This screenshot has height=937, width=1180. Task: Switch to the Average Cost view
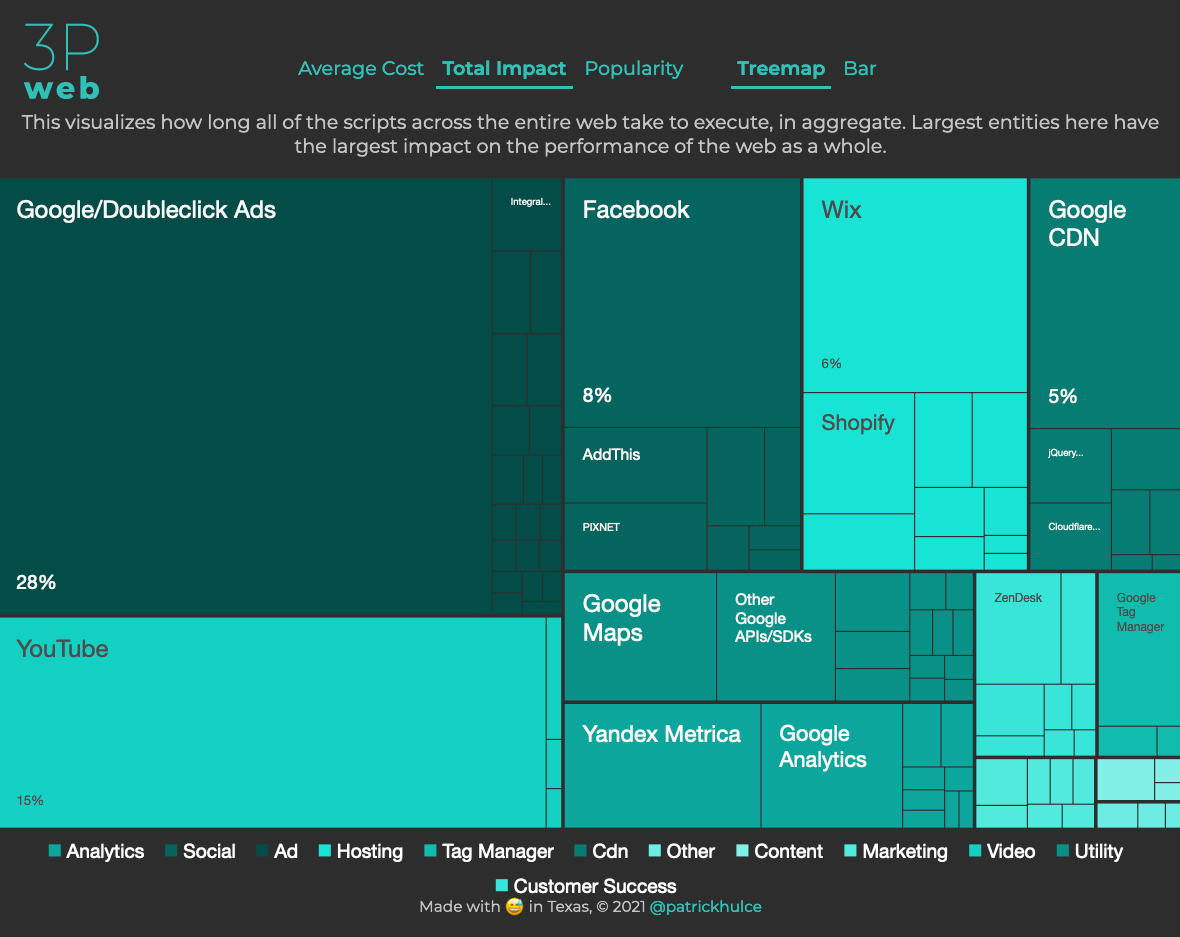(x=360, y=68)
